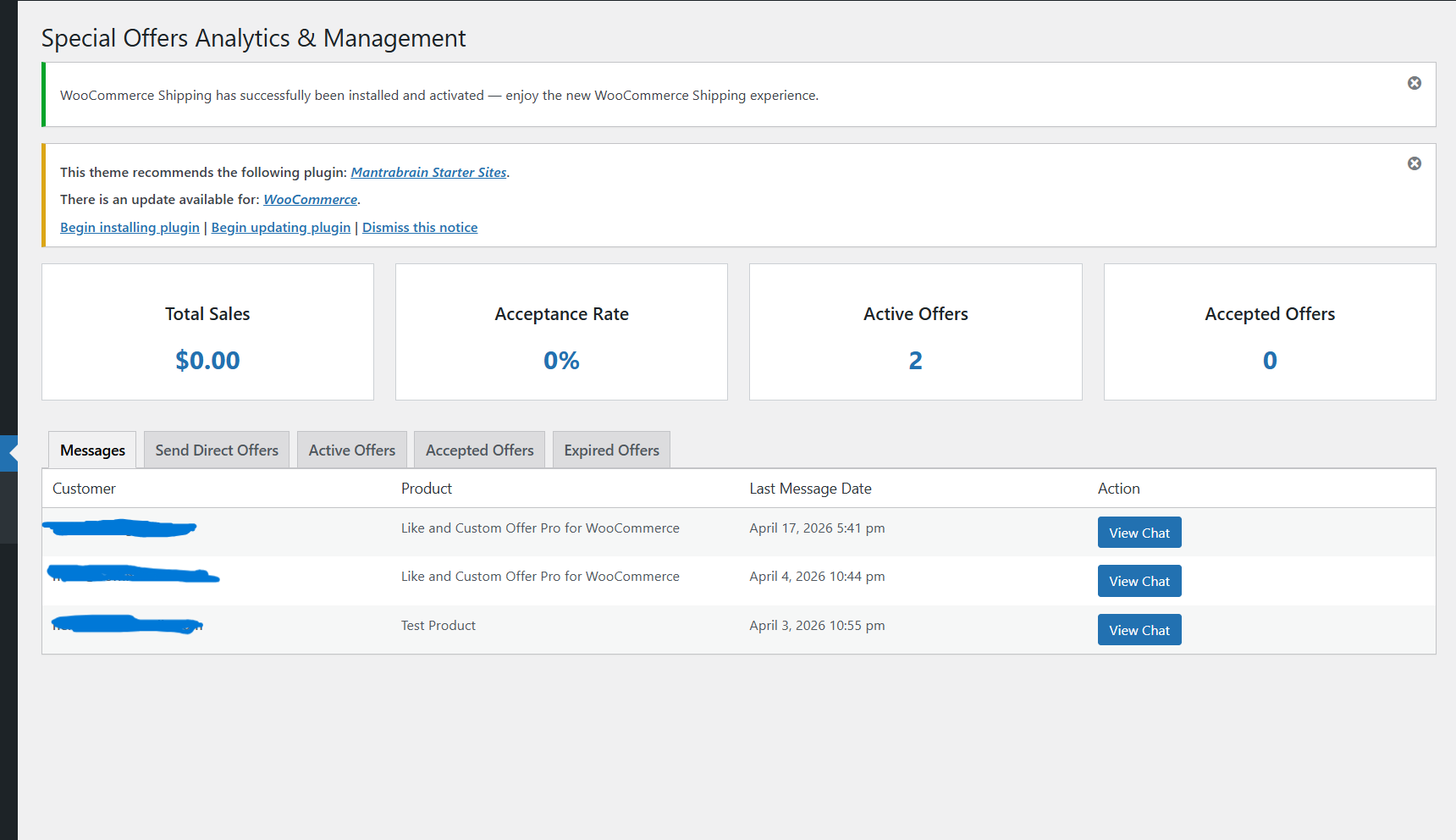Click the Last Message Date column header
The width and height of the screenshot is (1456, 840).
pos(810,489)
